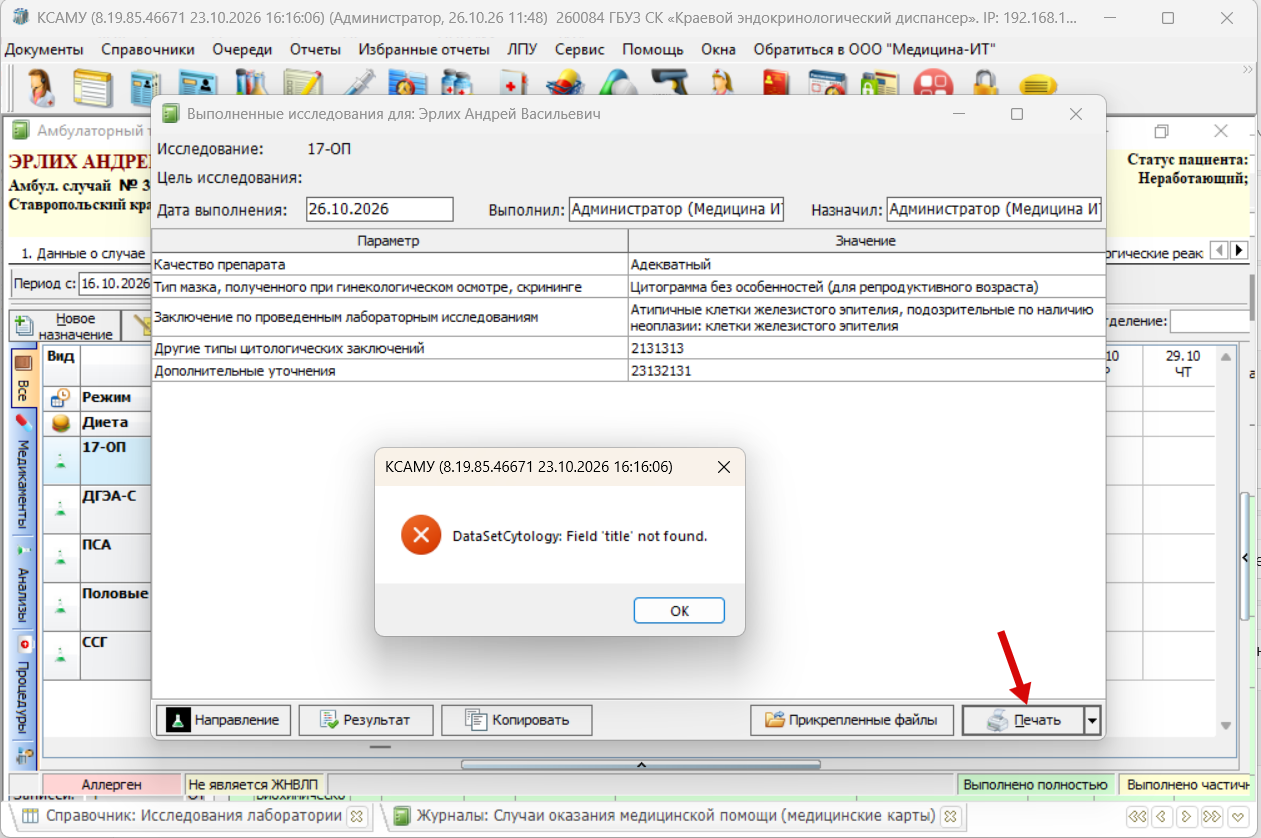Select the Медикаменты side tab

click(x=22, y=471)
